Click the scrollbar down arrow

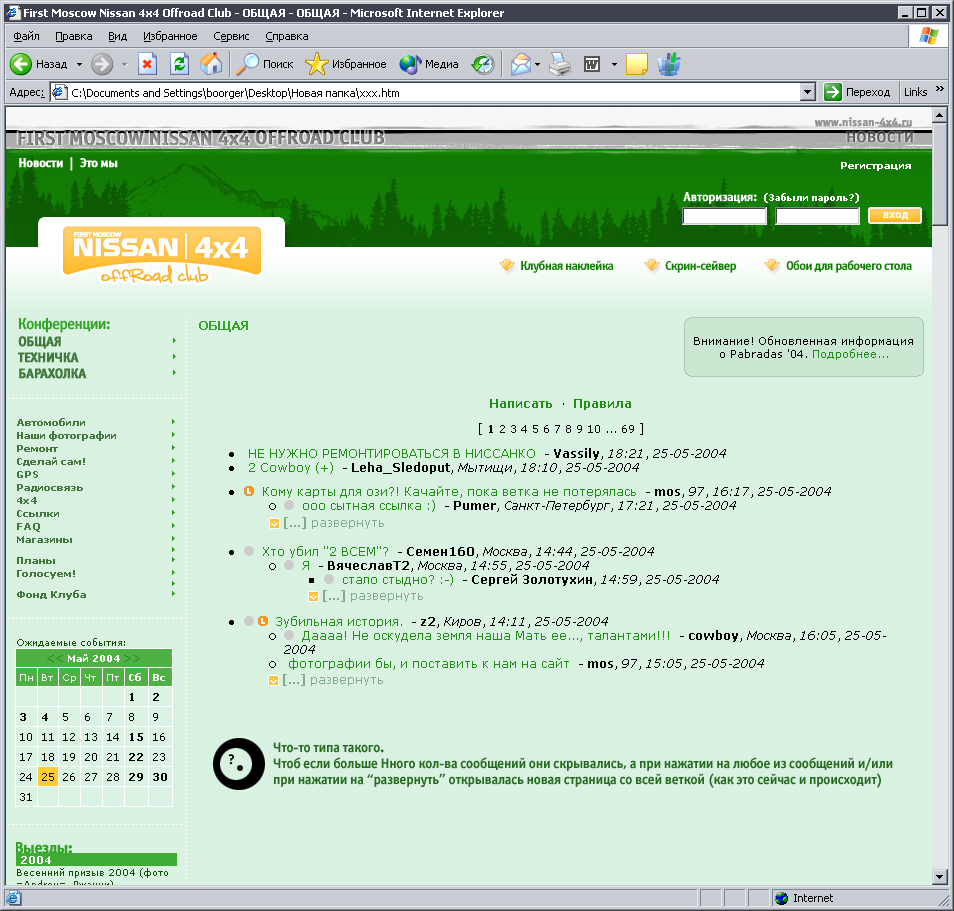click(x=939, y=877)
